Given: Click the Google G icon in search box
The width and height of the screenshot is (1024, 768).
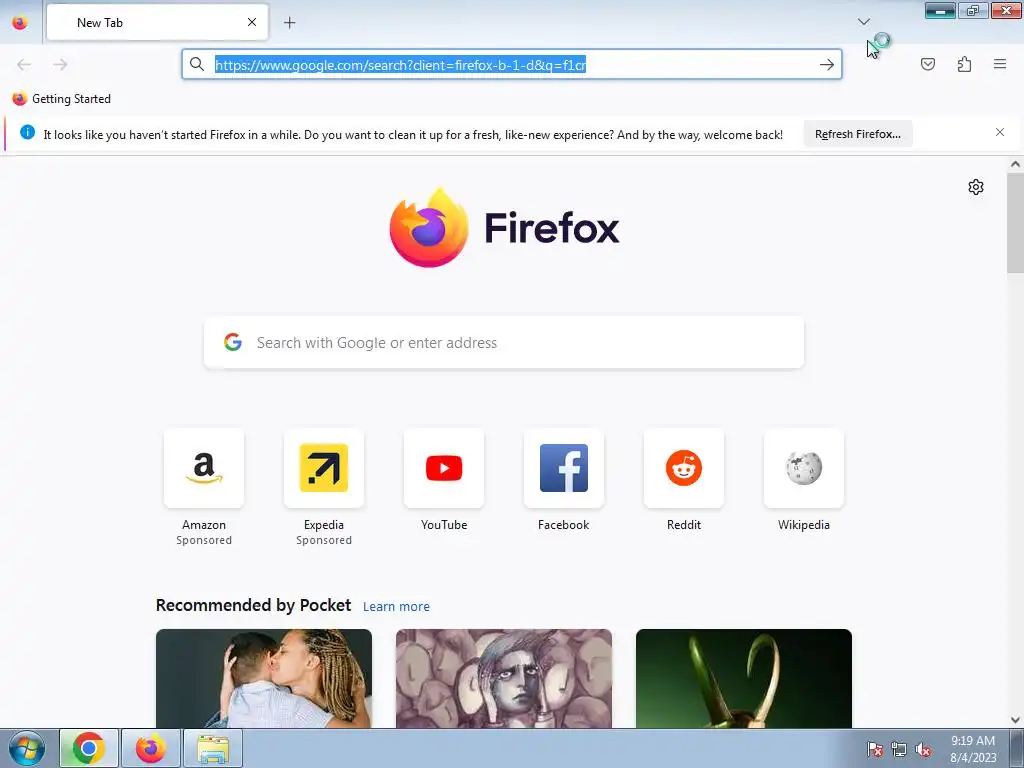Looking at the screenshot, I should click(232, 342).
